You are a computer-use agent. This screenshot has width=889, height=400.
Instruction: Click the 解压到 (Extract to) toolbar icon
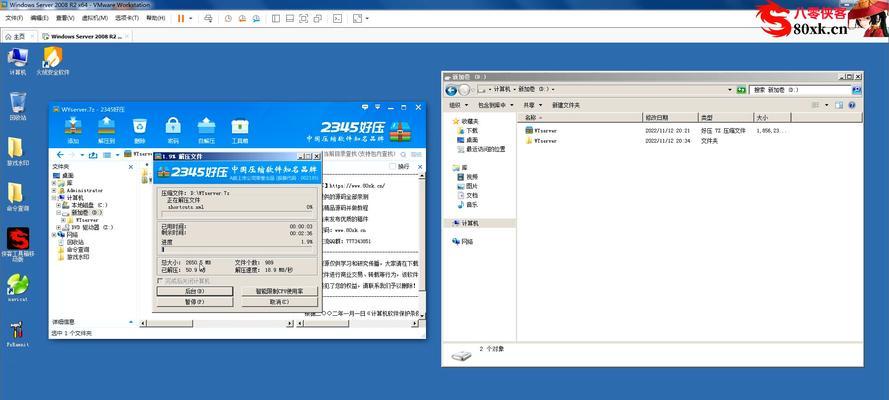[x=106, y=130]
